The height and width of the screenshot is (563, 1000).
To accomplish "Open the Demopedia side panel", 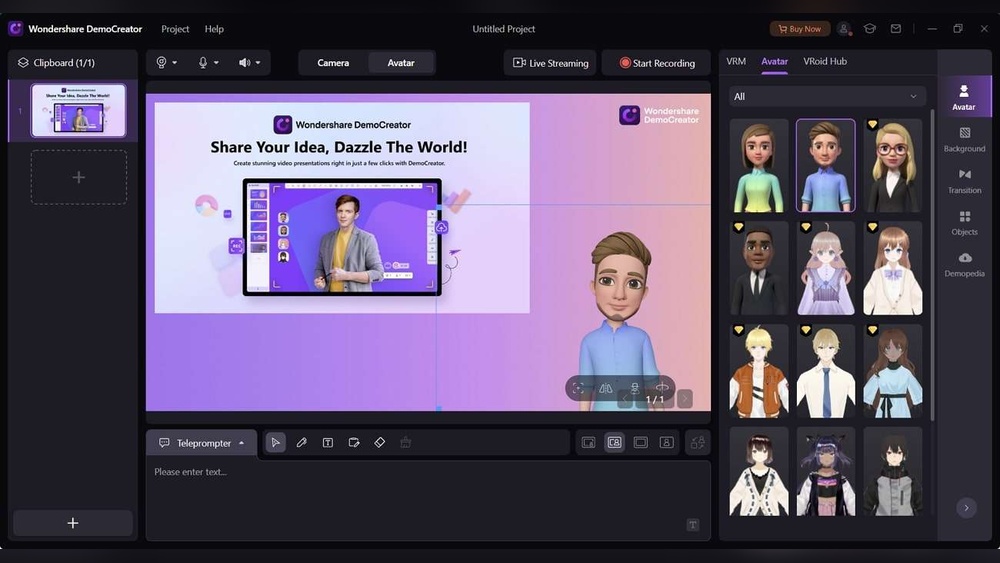I will 964,264.
